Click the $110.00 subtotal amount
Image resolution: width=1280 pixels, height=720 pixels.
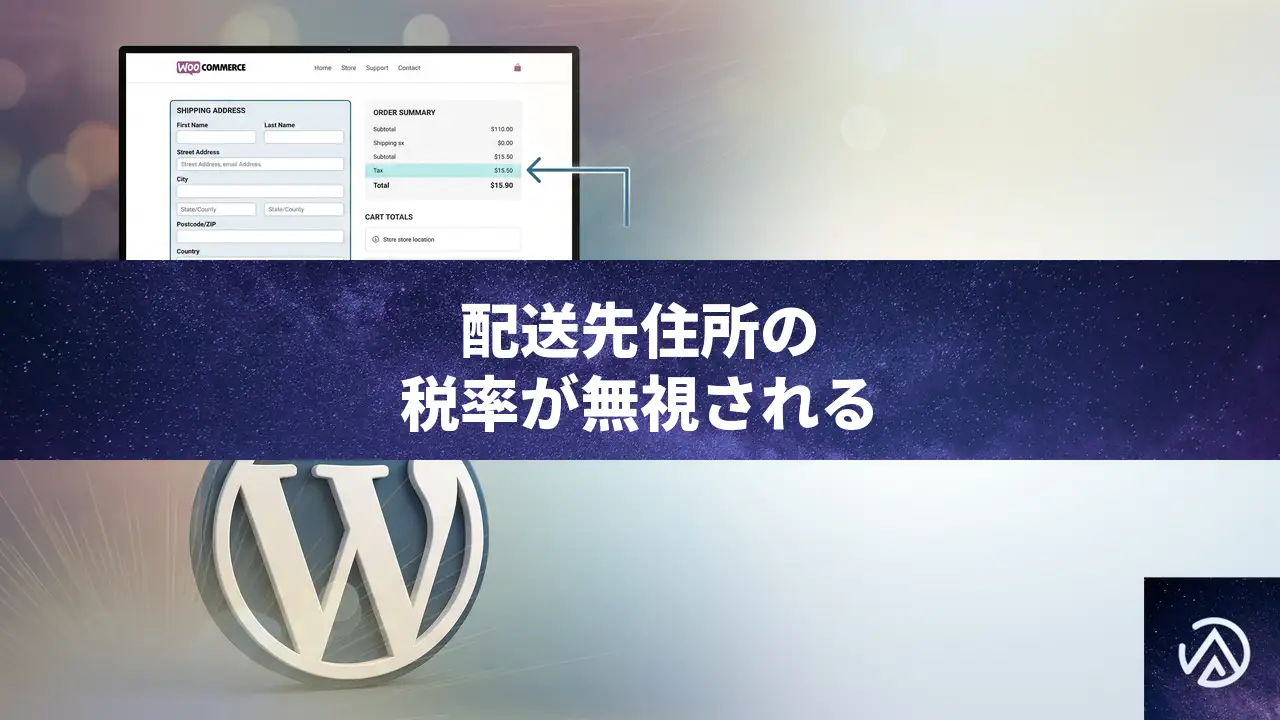coord(502,129)
